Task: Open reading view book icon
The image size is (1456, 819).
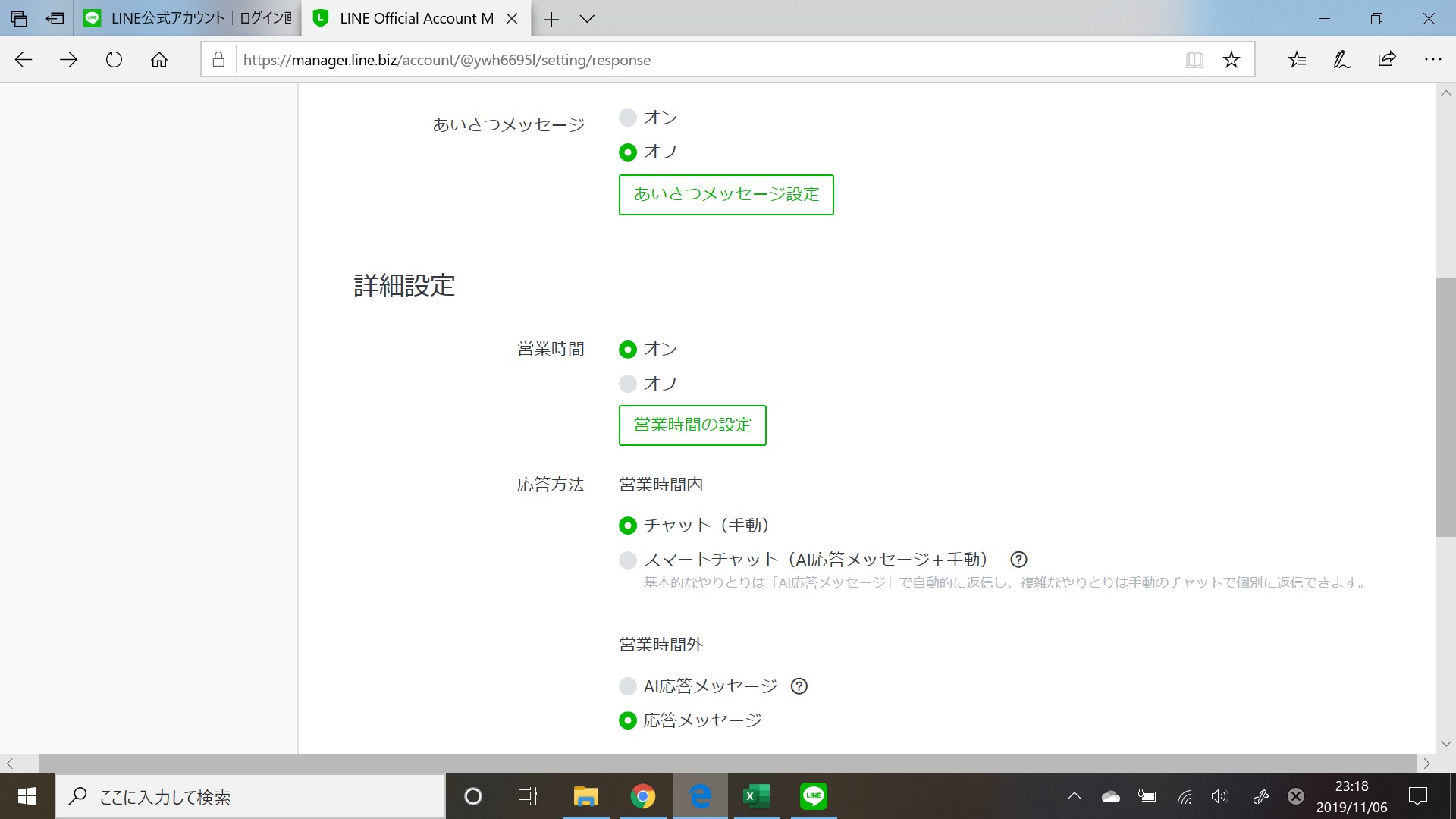Action: 1194,60
